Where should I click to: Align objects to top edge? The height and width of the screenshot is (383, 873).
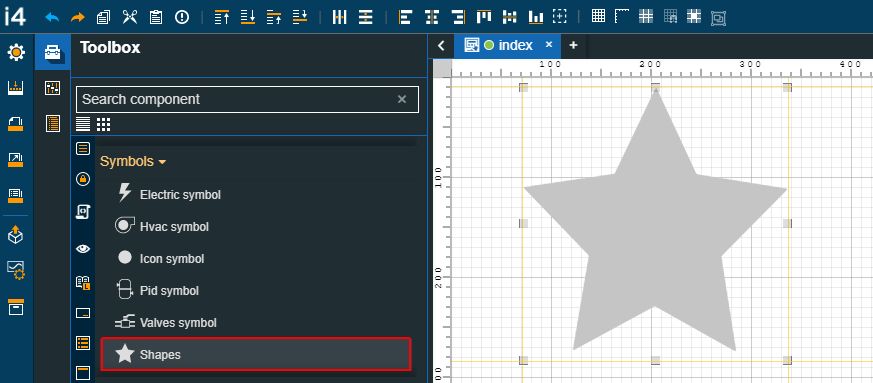pyautogui.click(x=484, y=17)
